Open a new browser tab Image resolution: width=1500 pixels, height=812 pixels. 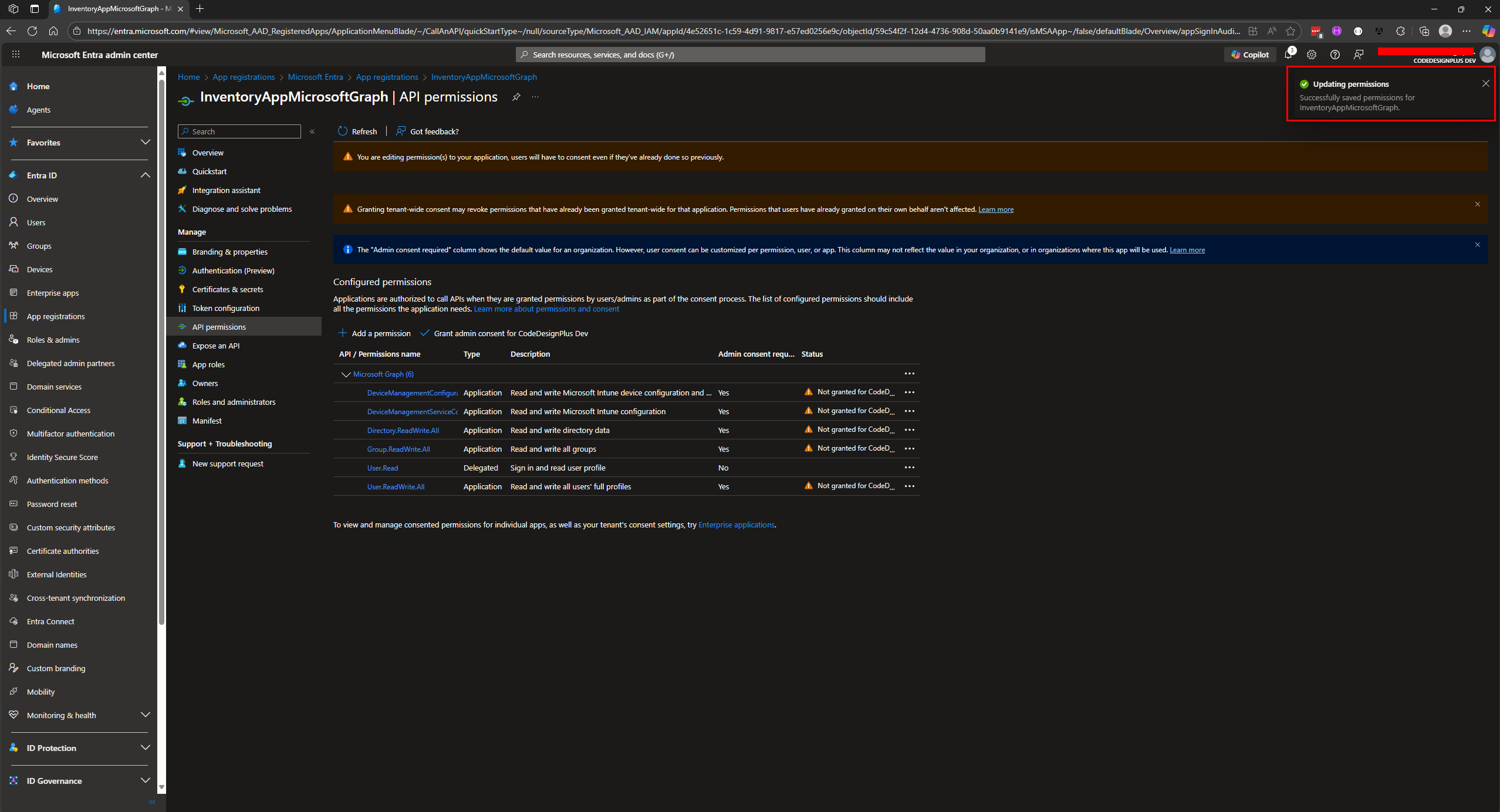[200, 9]
